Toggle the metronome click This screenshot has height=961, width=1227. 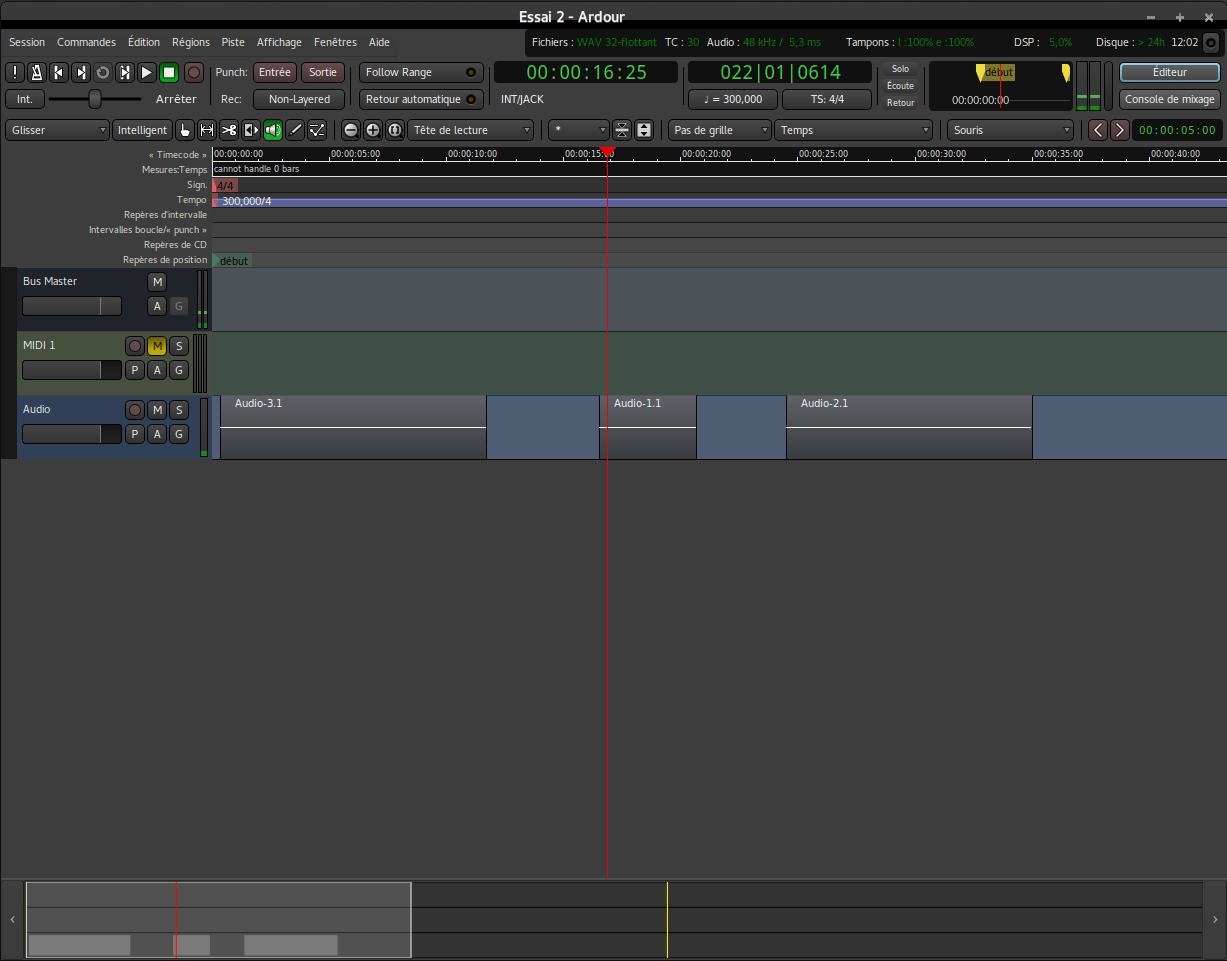click(x=36, y=72)
